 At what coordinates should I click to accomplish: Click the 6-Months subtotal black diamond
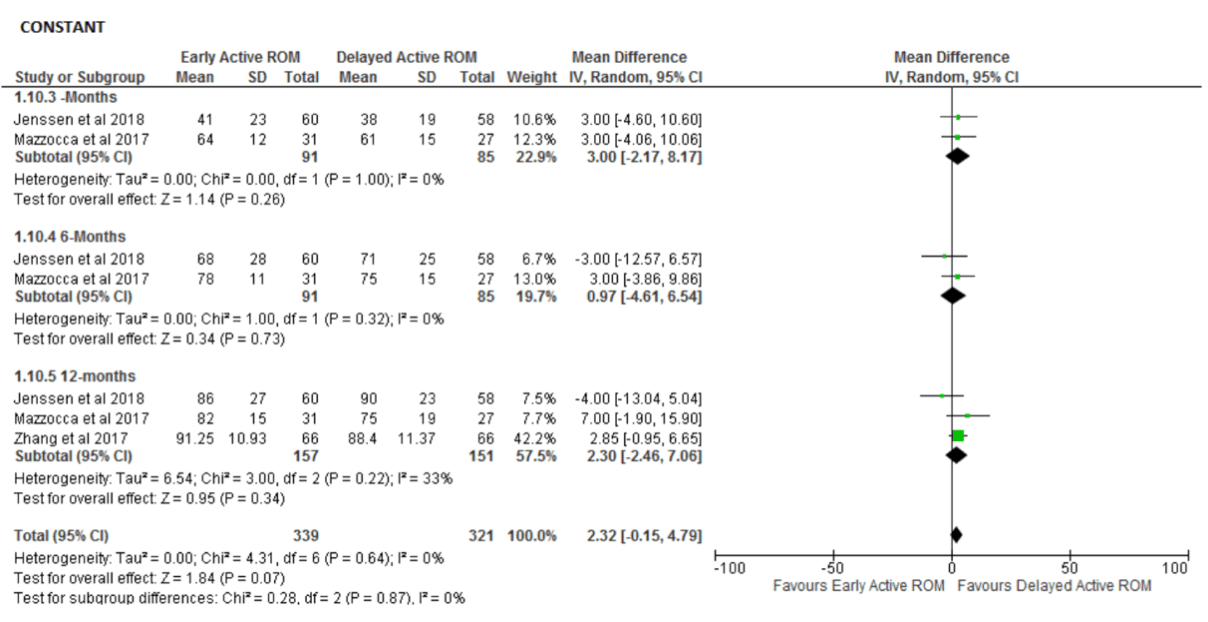pyautogui.click(x=953, y=295)
